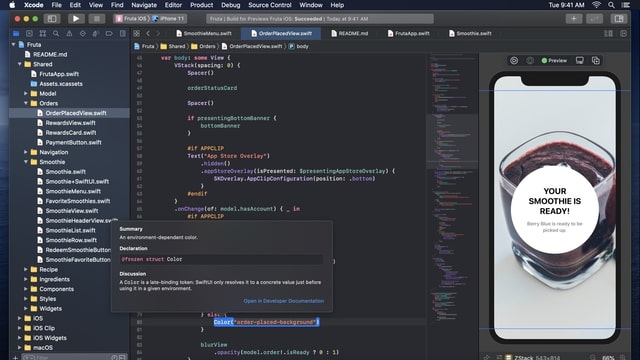This screenshot has height=360, width=640.
Task: Open the related items grid menu
Action: pos(137,33)
